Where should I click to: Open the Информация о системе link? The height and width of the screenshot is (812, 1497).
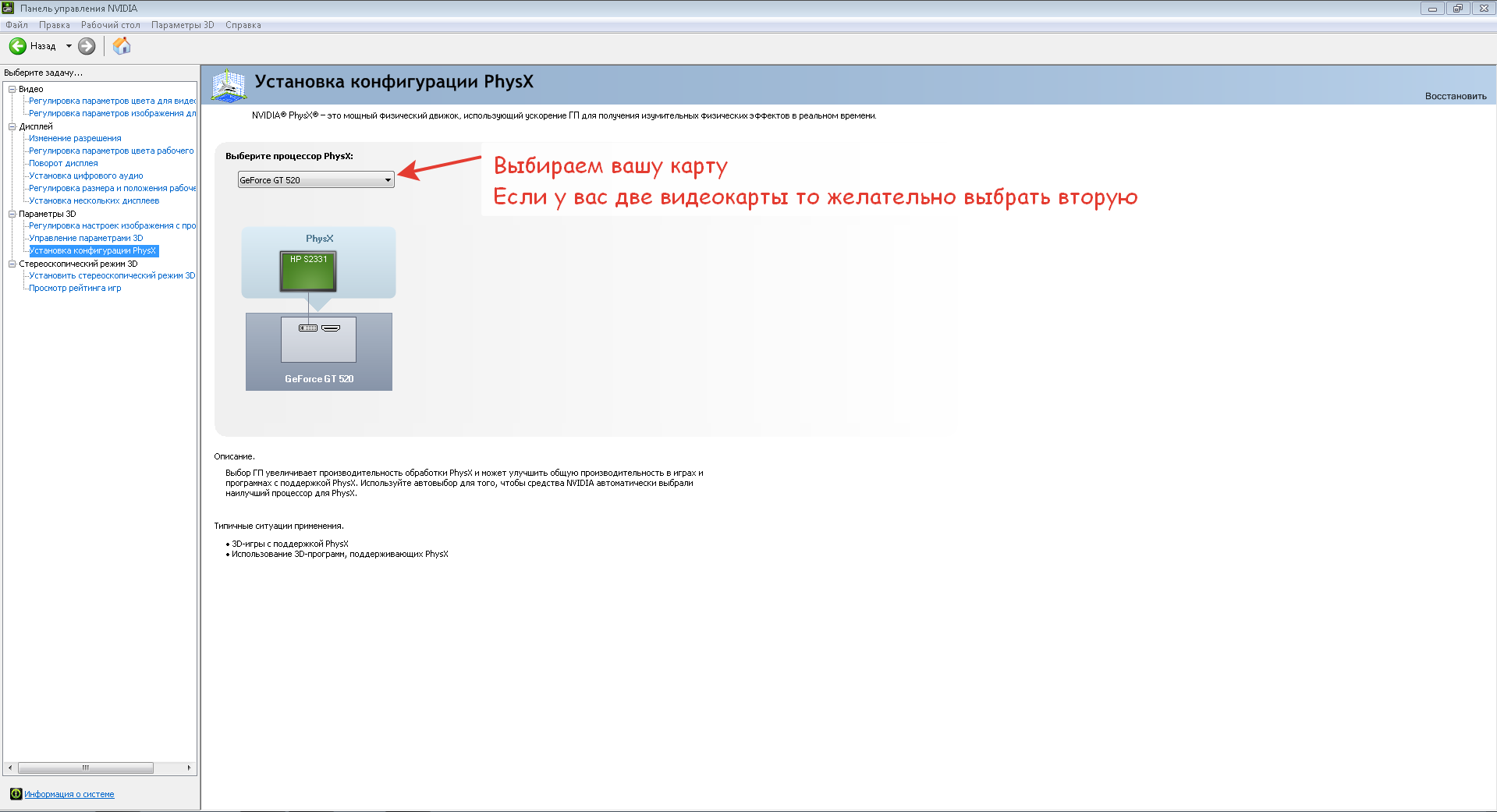pos(69,794)
